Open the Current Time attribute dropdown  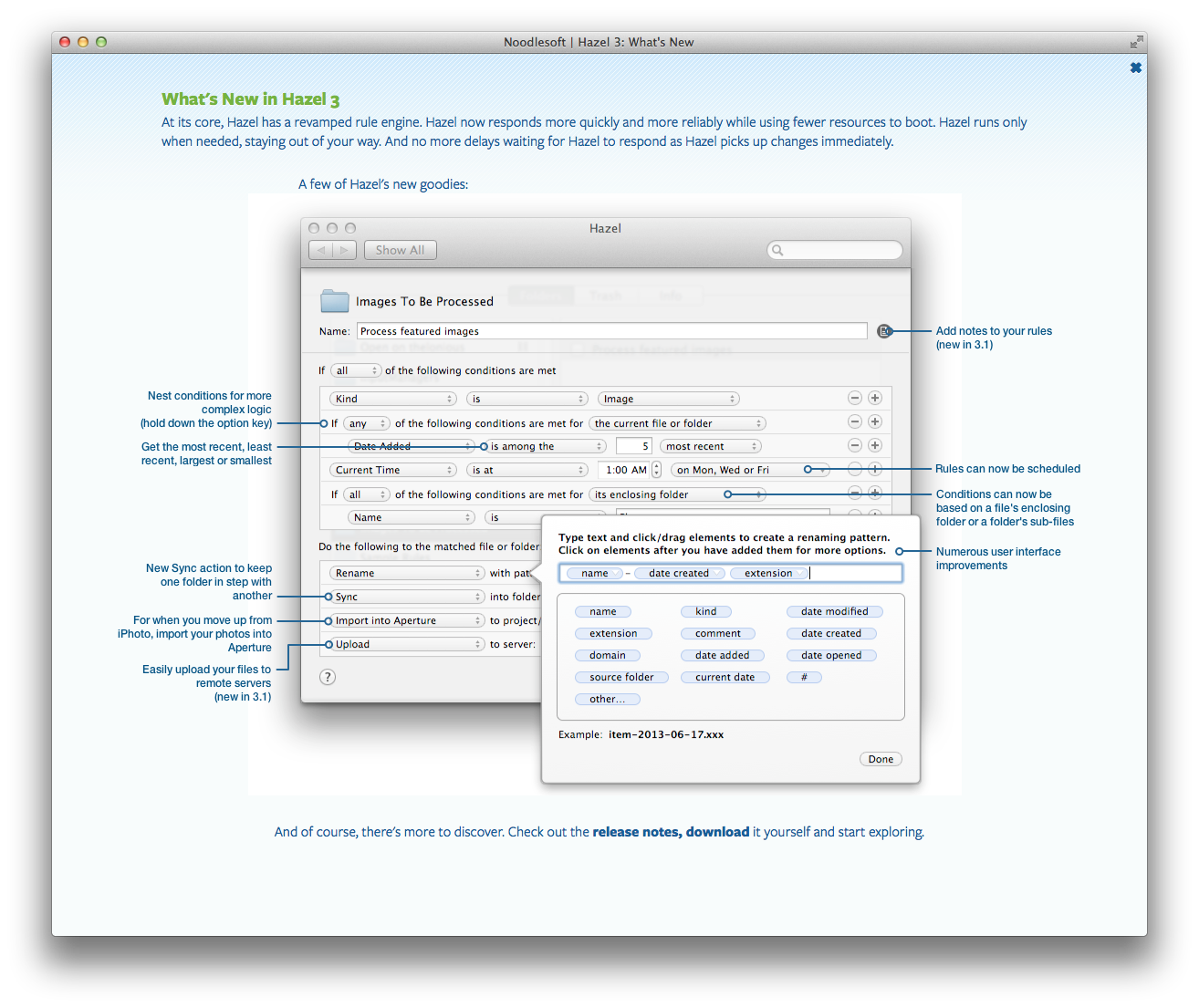tap(392, 470)
